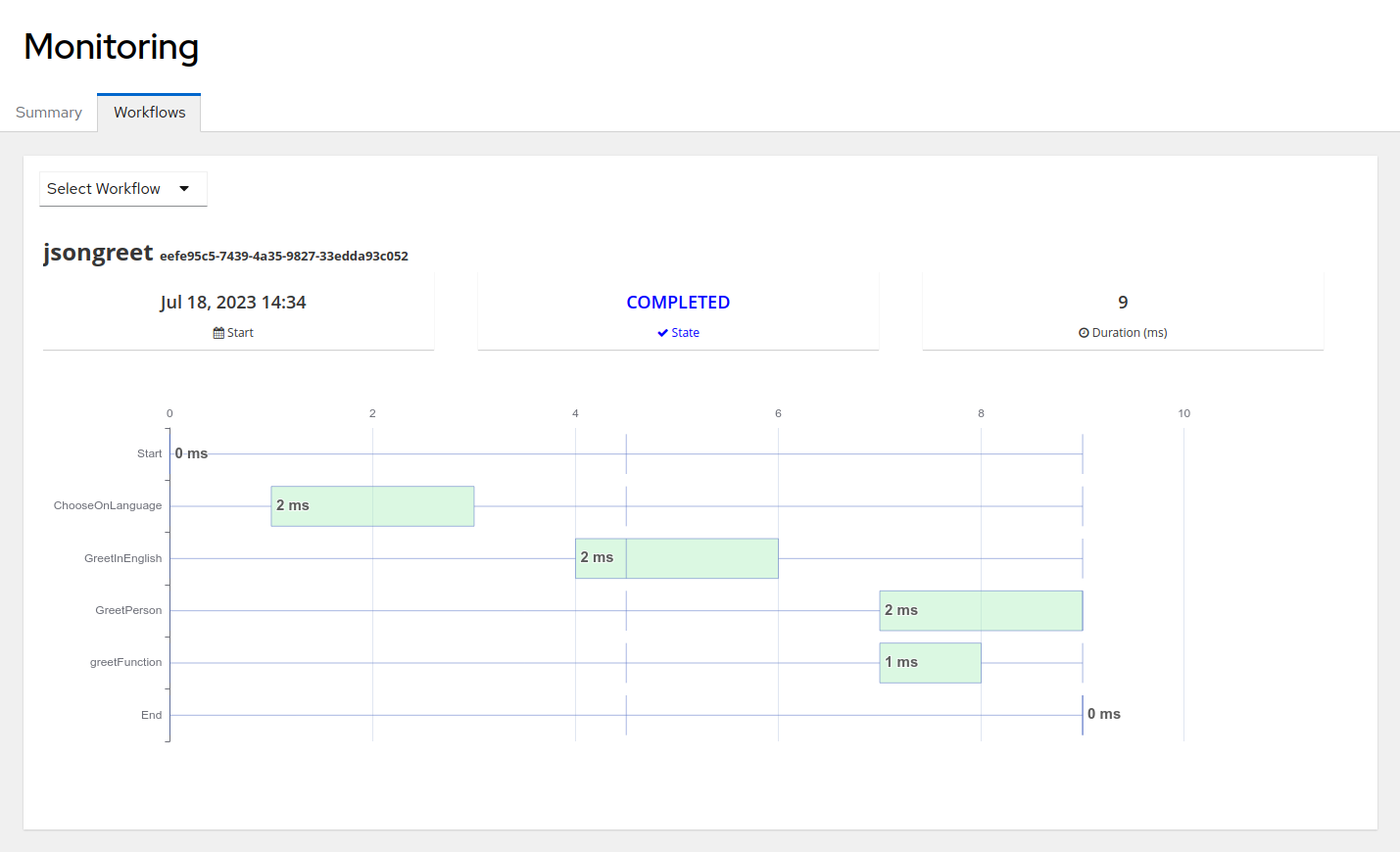The width and height of the screenshot is (1400, 852).
Task: Click the workflow instance ID text
Action: tap(284, 256)
